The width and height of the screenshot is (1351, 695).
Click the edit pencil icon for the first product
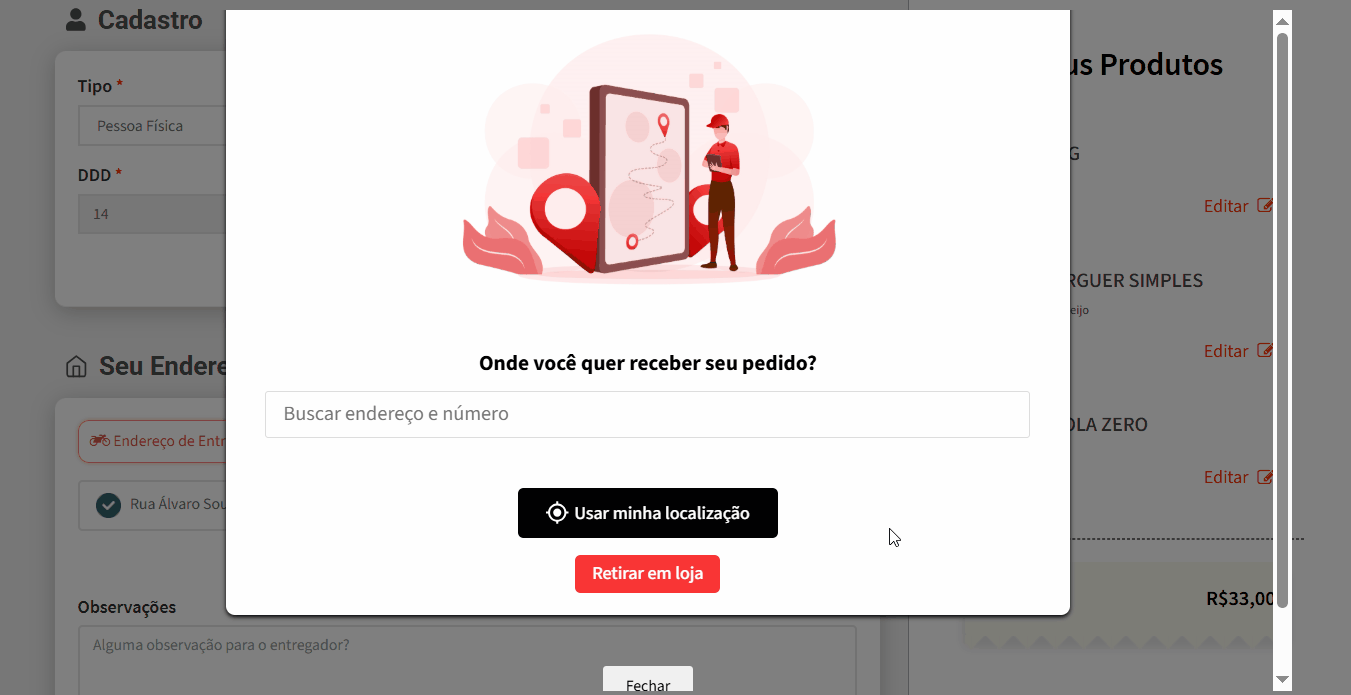(x=1265, y=206)
